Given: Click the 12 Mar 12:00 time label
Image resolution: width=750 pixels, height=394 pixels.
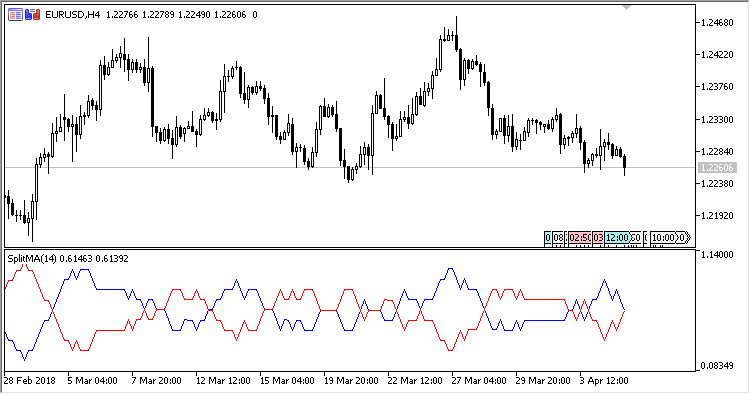Looking at the screenshot, I should pos(223,381).
